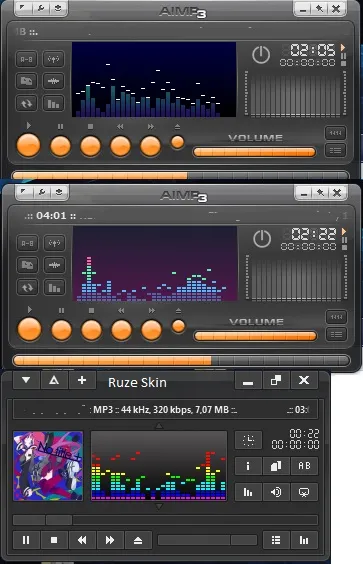
Task: Click the No title album art thumbnail
Action: [x=48, y=466]
